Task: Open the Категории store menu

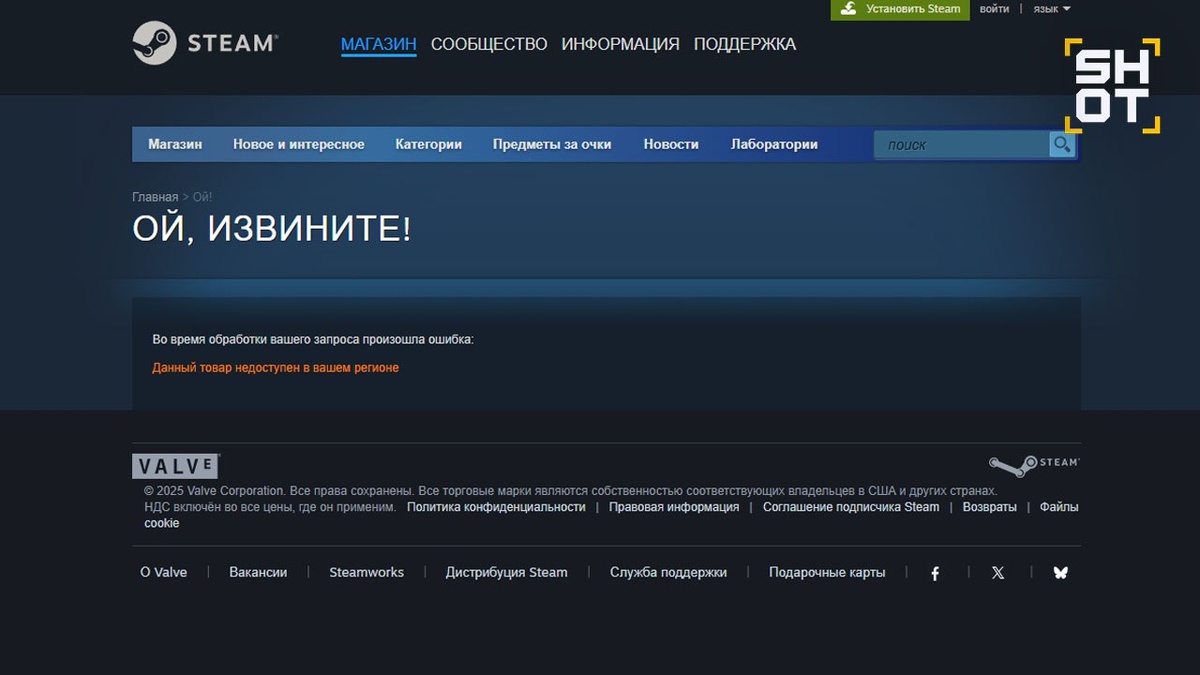Action: pyautogui.click(x=428, y=144)
